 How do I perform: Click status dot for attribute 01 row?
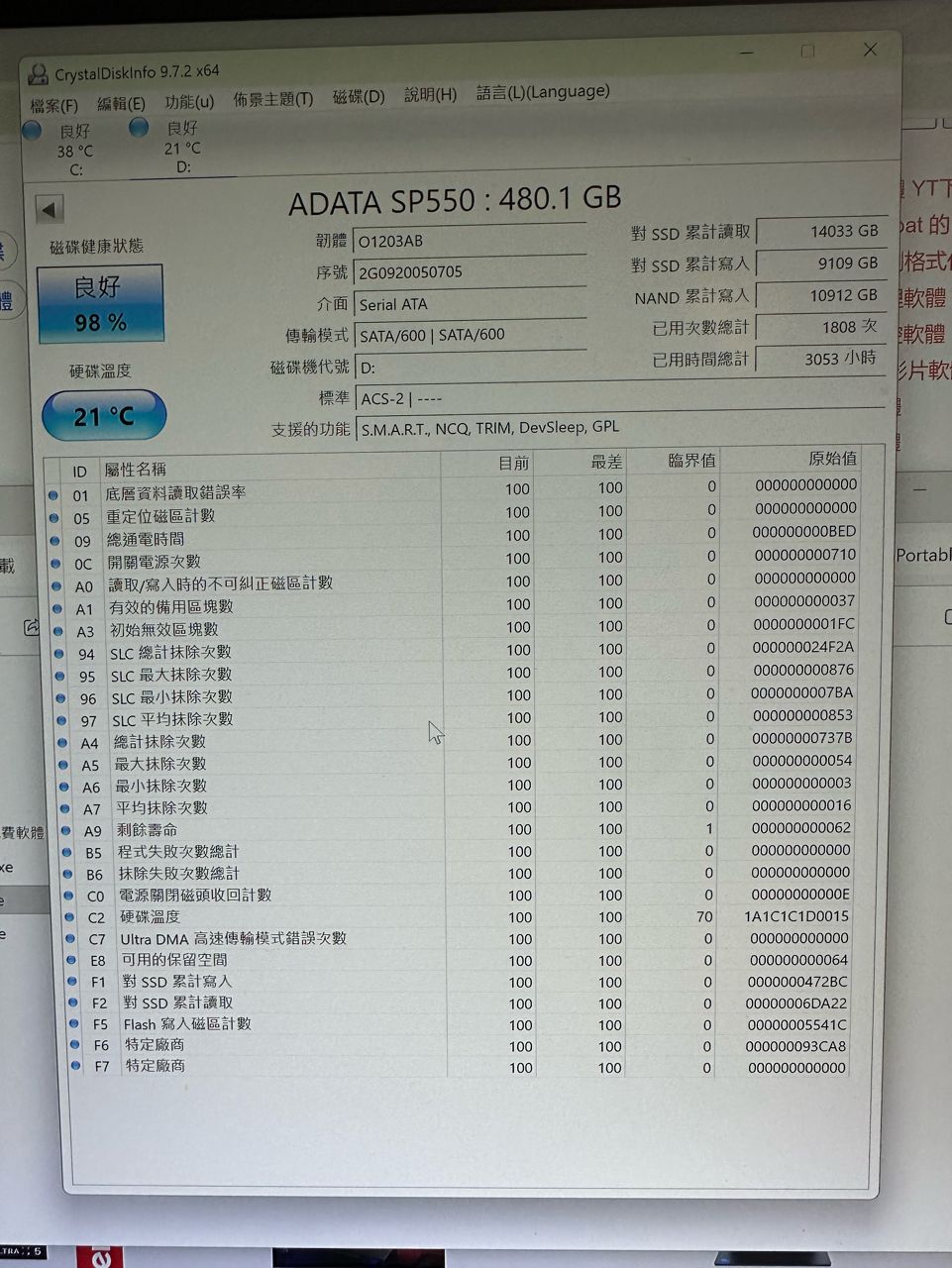[53, 494]
